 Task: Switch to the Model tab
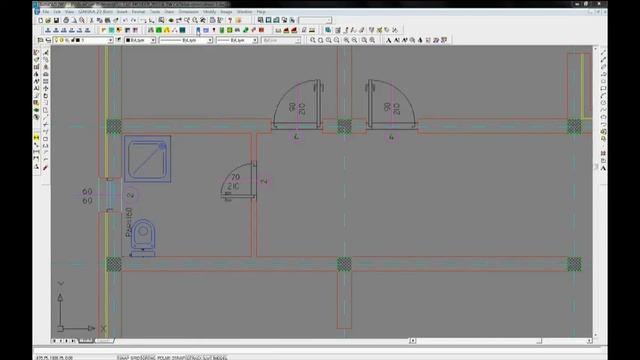[86, 340]
